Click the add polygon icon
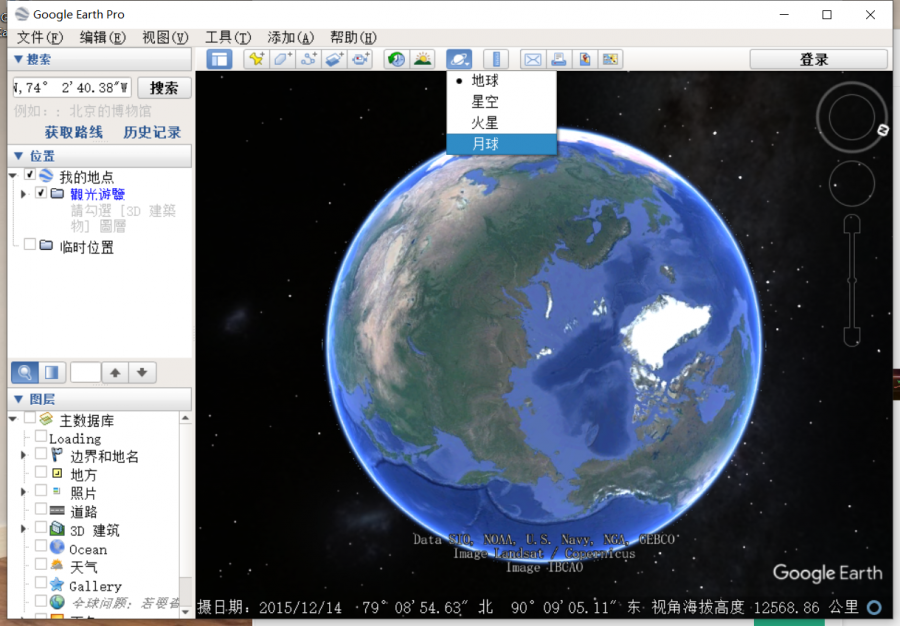This screenshot has height=626, width=900. tap(283, 59)
